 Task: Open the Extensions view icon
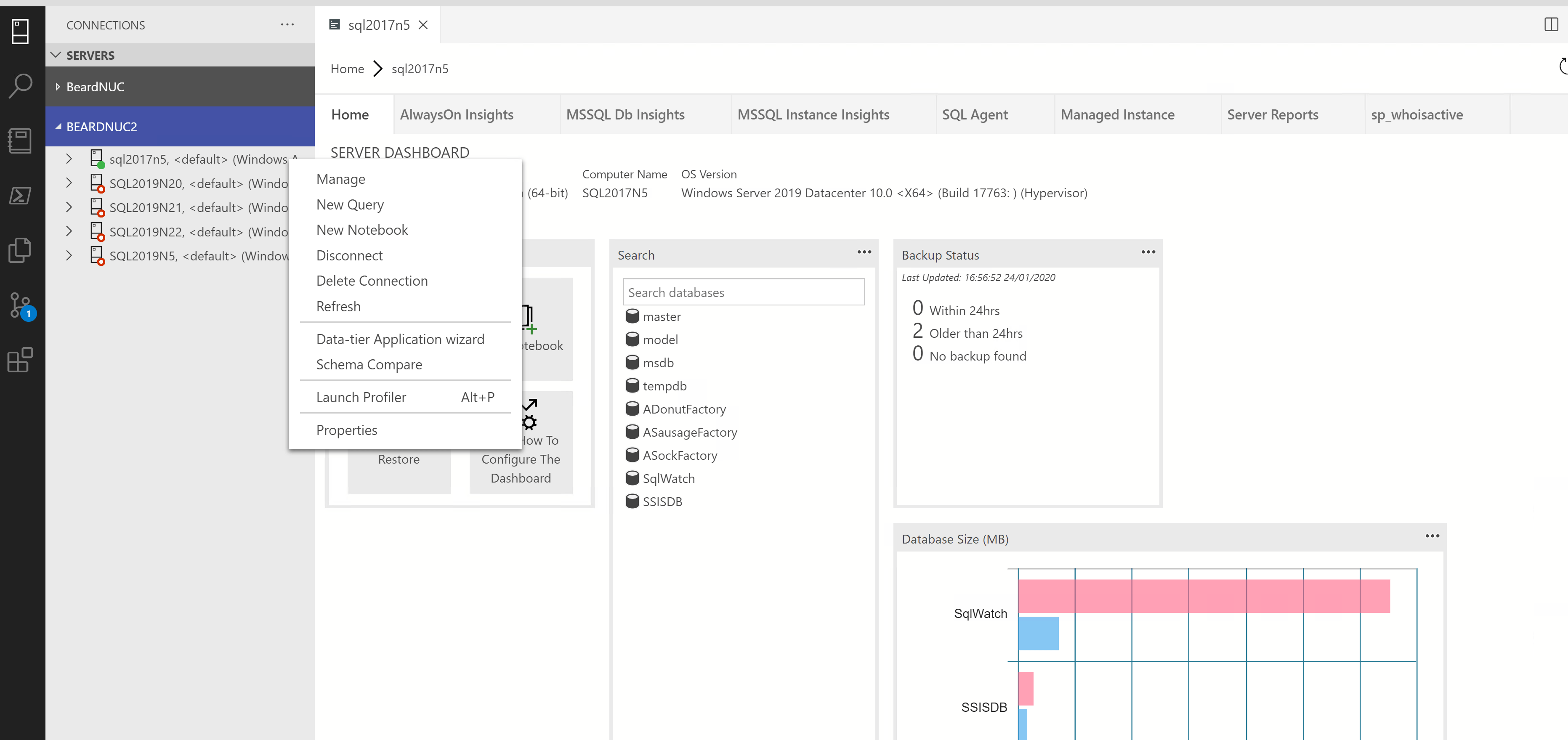click(21, 360)
